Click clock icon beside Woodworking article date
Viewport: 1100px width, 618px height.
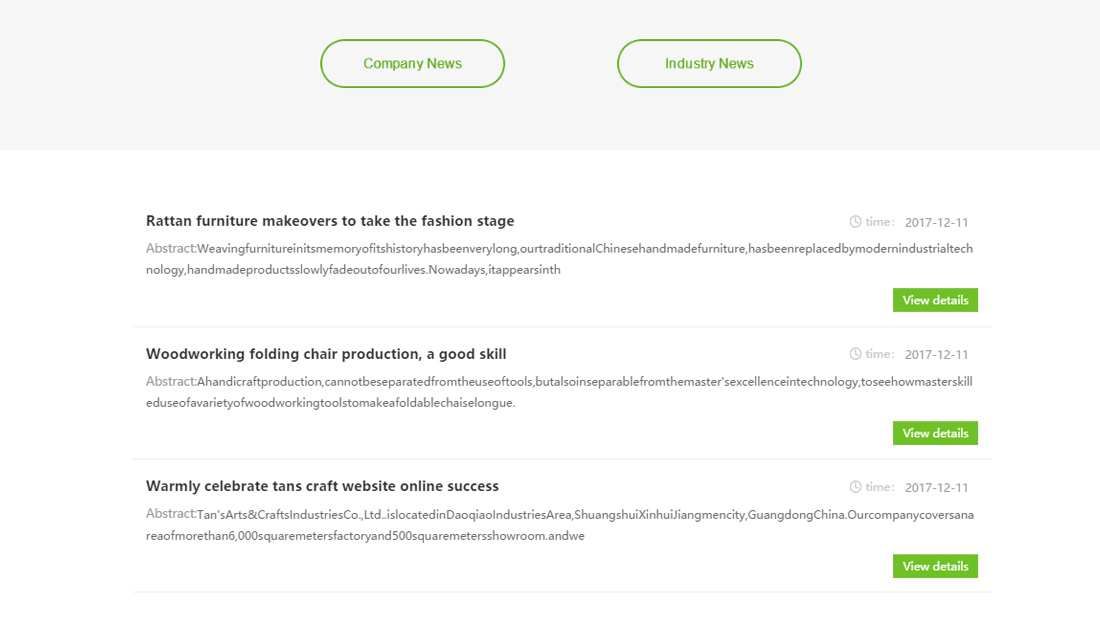tap(855, 354)
